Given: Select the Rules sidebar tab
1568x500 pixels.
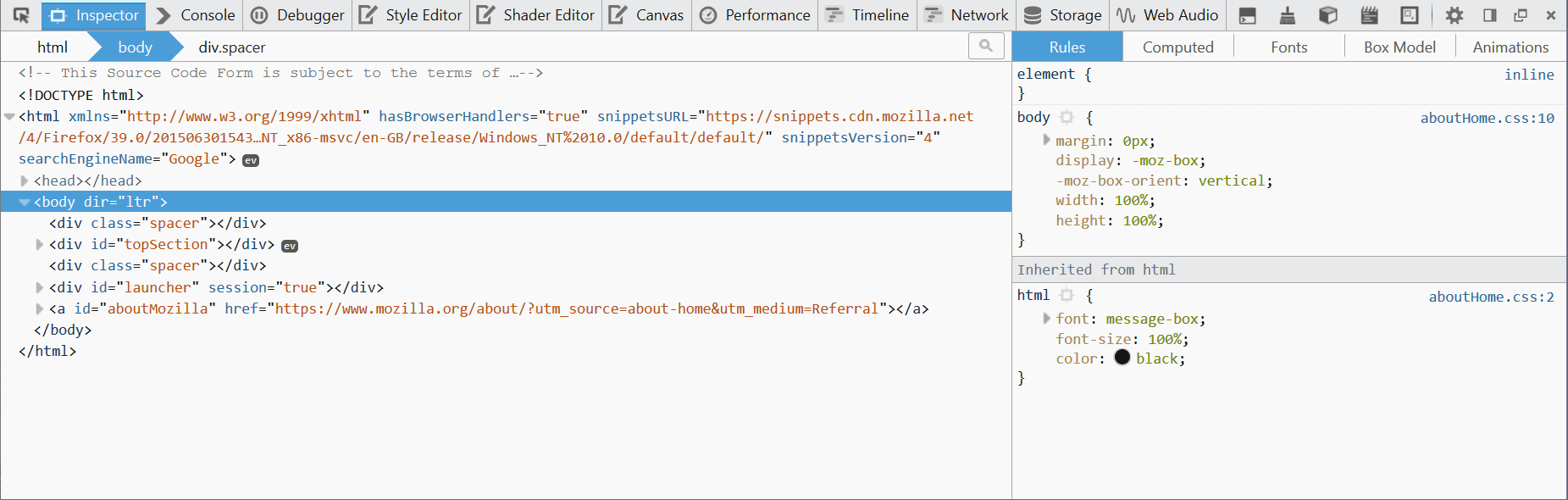Looking at the screenshot, I should click(1067, 47).
